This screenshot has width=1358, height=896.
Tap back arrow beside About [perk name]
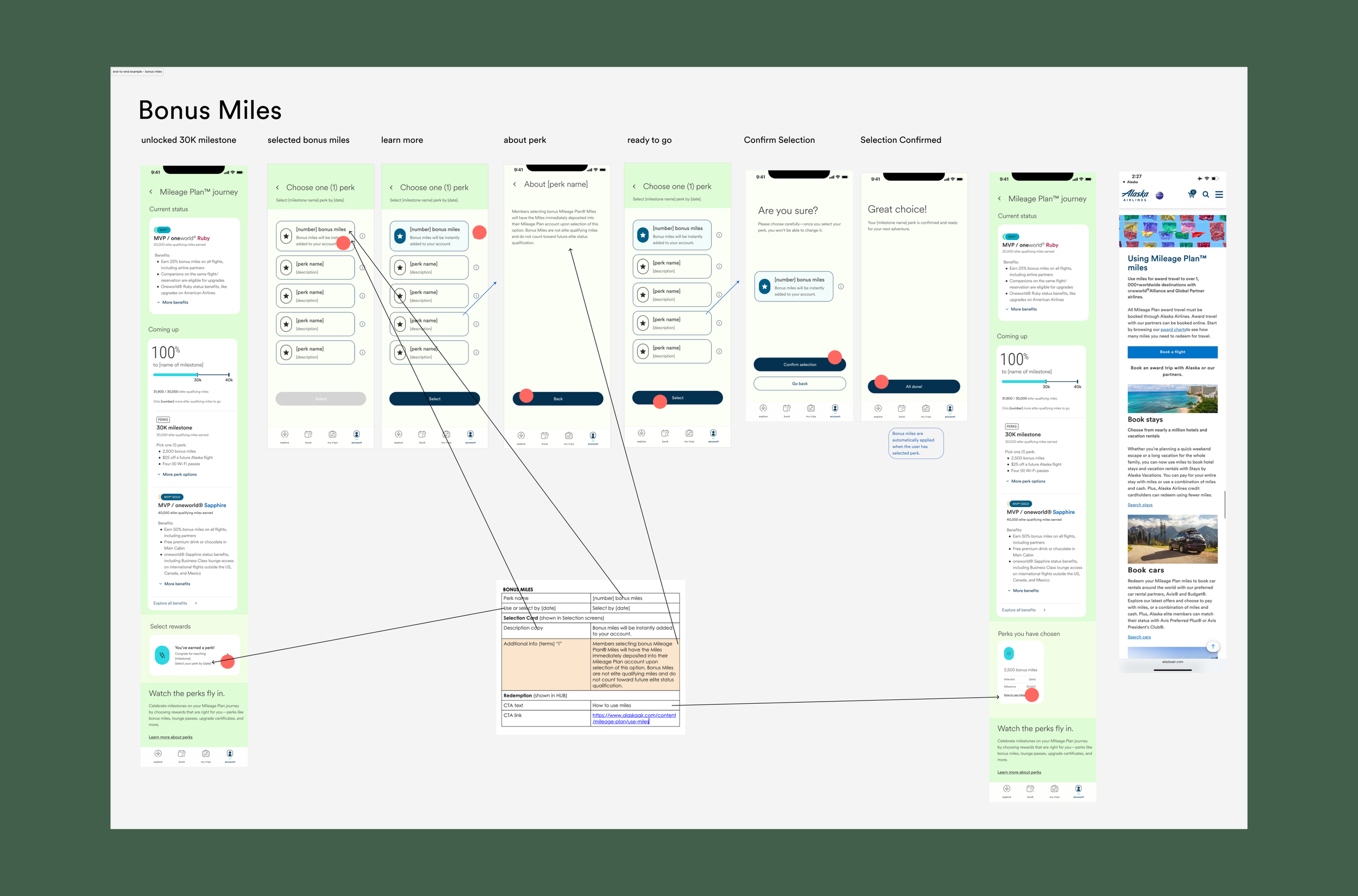pos(514,184)
